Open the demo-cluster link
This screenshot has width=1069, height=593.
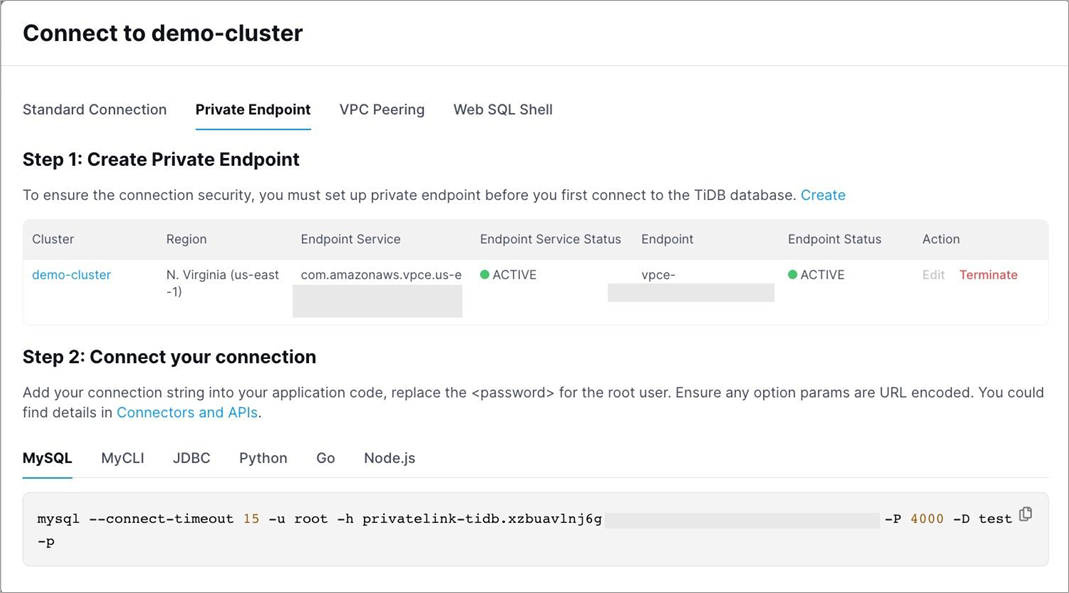[71, 275]
